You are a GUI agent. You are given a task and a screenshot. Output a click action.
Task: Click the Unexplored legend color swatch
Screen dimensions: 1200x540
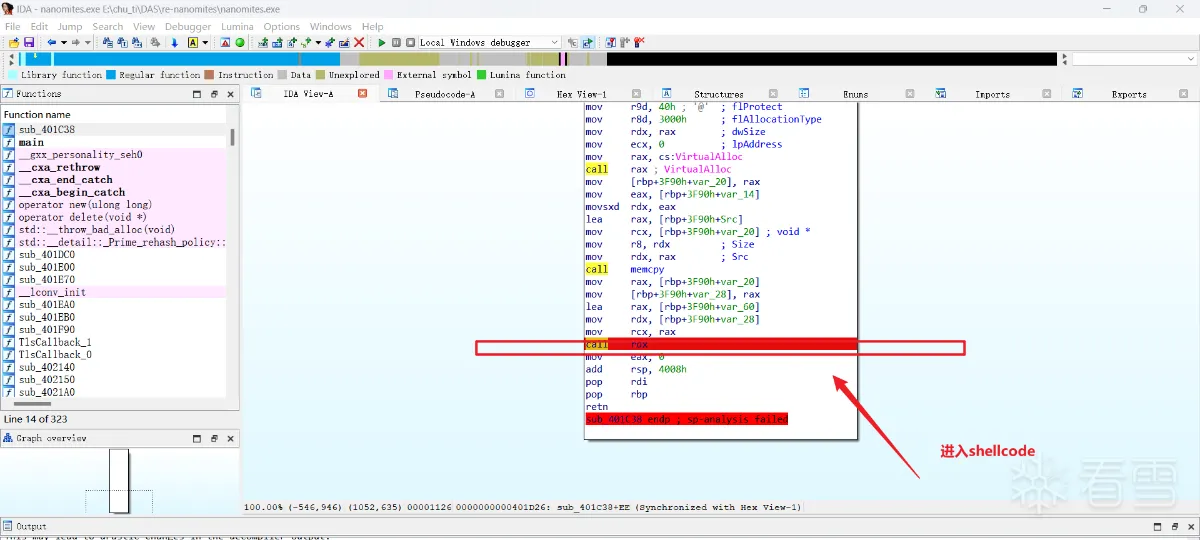click(x=321, y=75)
